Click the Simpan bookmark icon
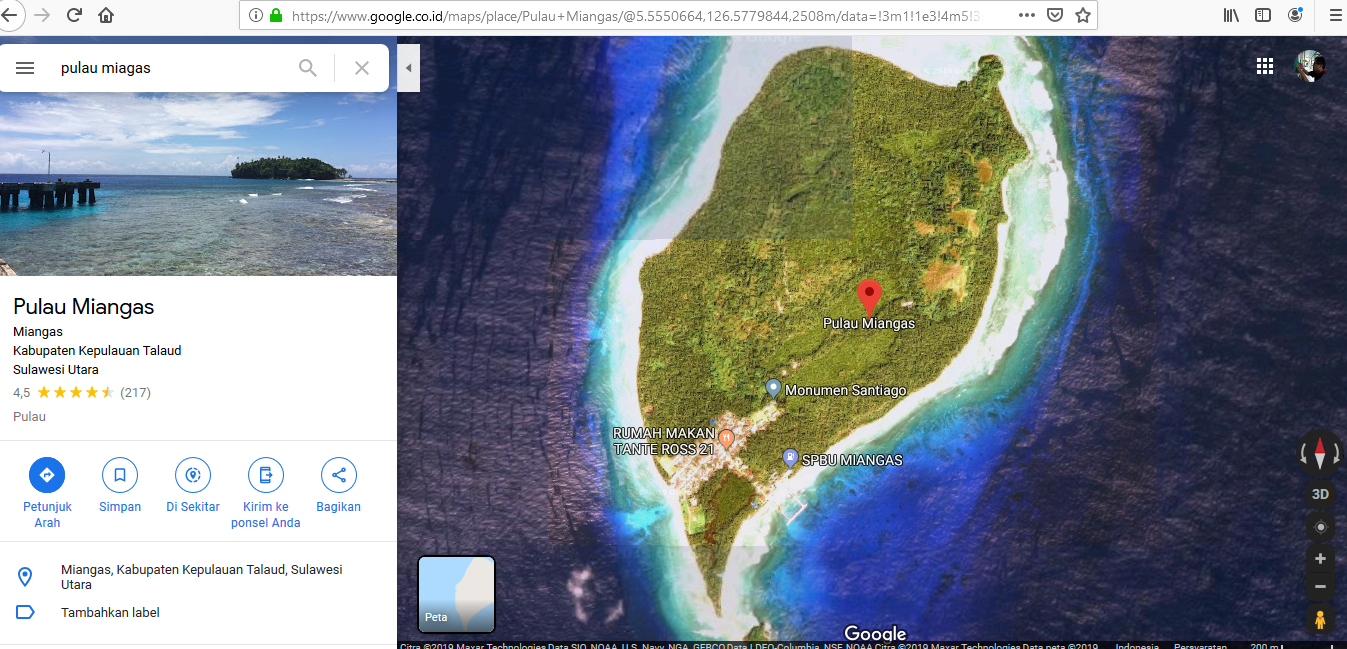Image resolution: width=1347 pixels, height=649 pixels. [120, 475]
